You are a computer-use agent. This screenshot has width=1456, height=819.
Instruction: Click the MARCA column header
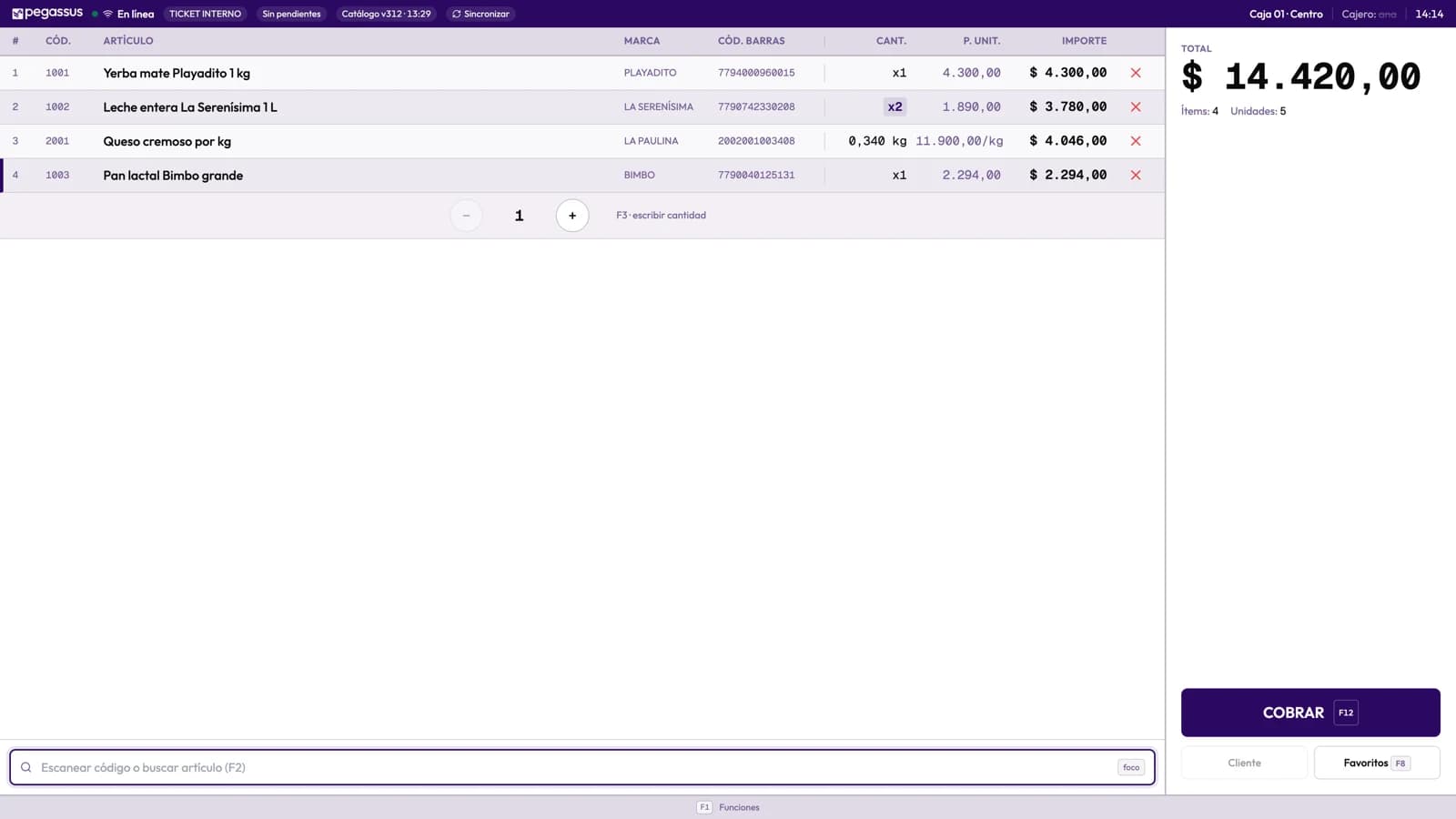[x=642, y=41]
